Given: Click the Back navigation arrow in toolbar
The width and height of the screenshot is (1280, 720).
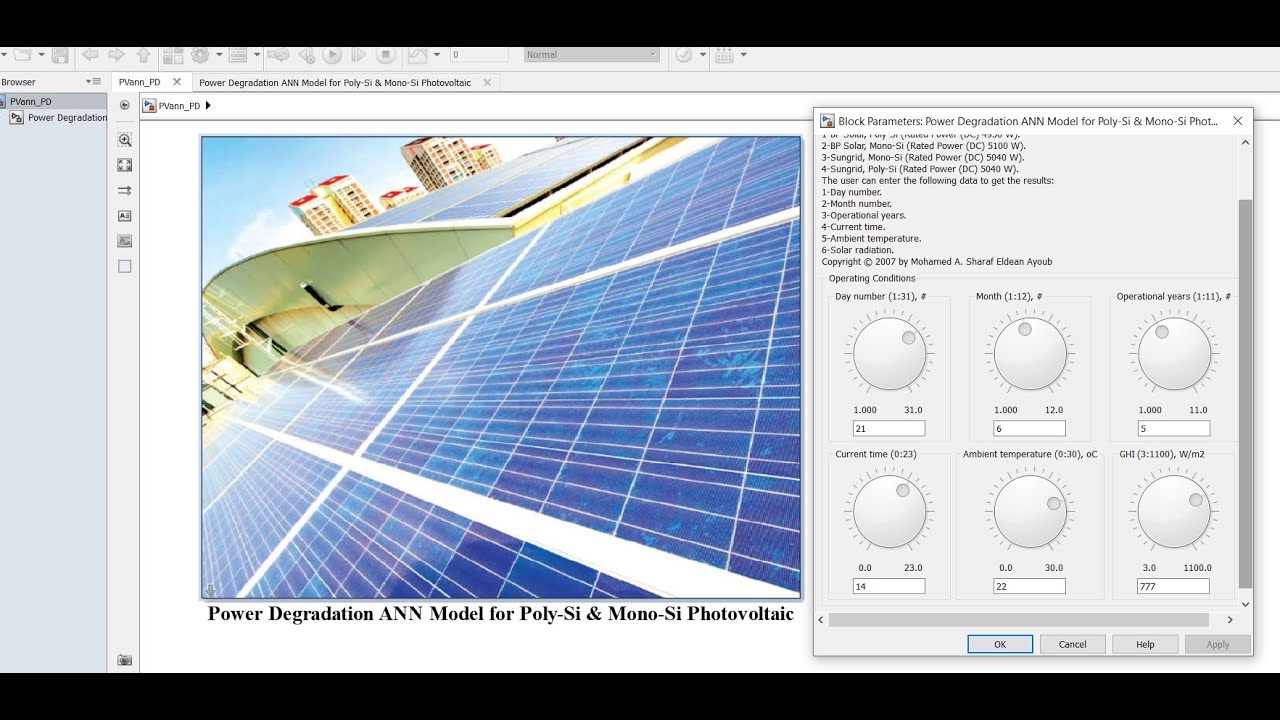Looking at the screenshot, I should point(90,55).
